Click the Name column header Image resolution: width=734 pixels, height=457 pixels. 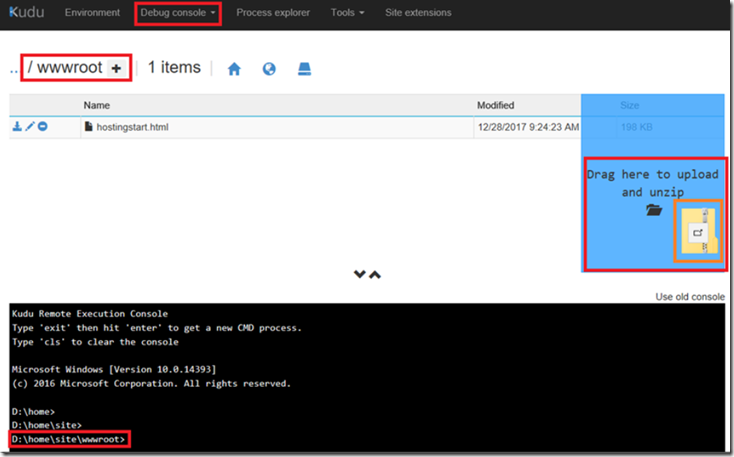tap(96, 105)
